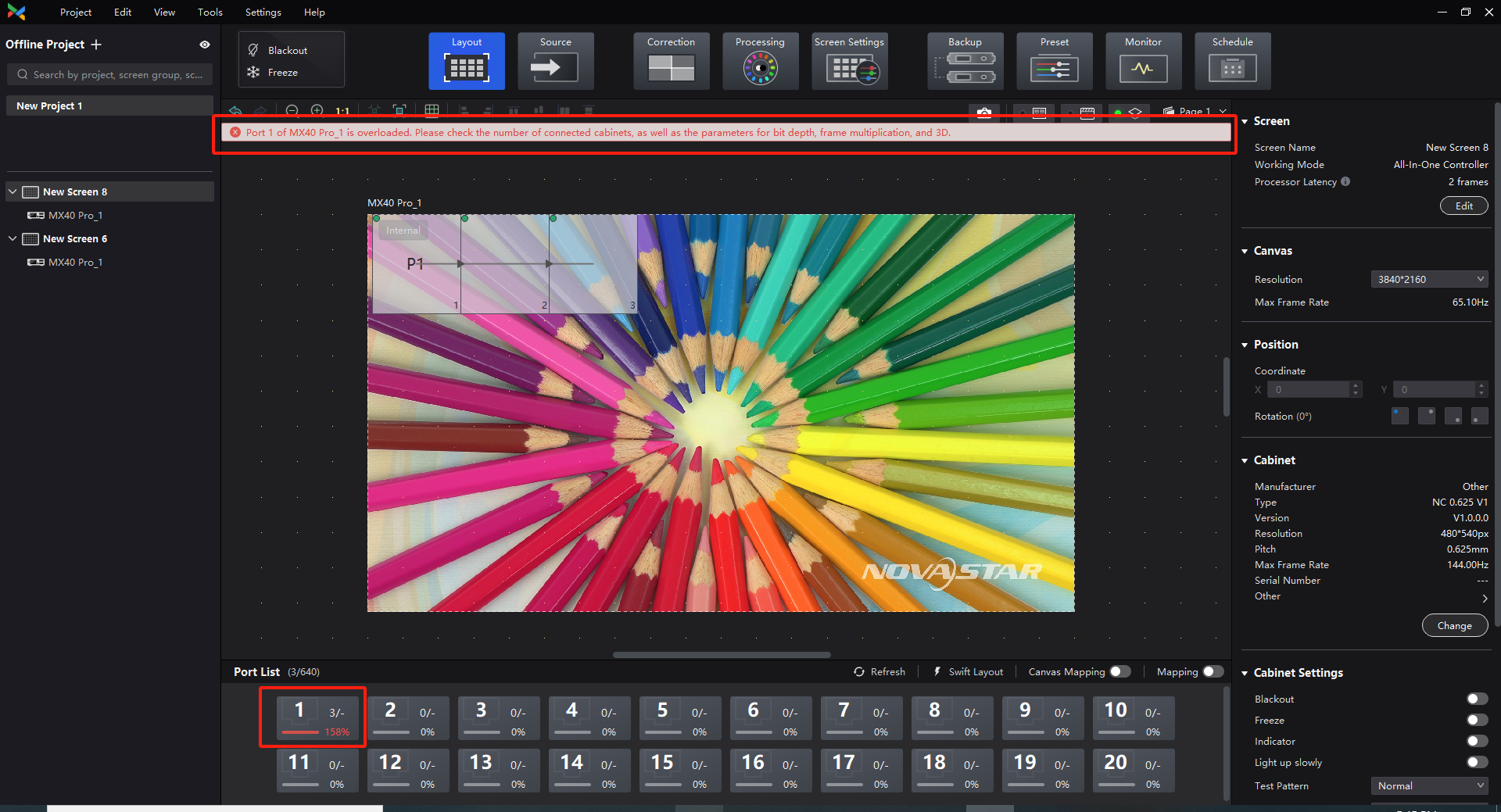The height and width of the screenshot is (812, 1501).
Task: Collapse the Cabinet Settings section
Action: click(x=1245, y=673)
